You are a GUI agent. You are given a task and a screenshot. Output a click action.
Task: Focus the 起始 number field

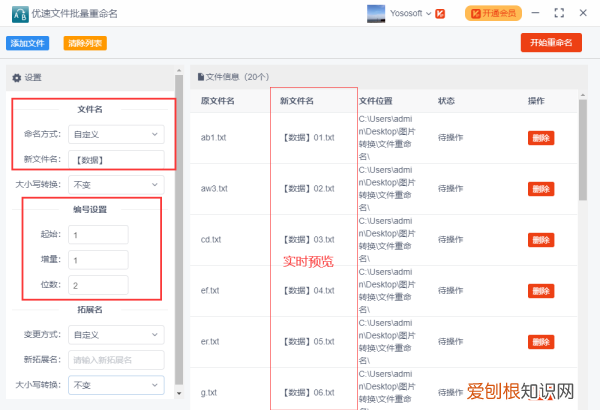(x=98, y=235)
